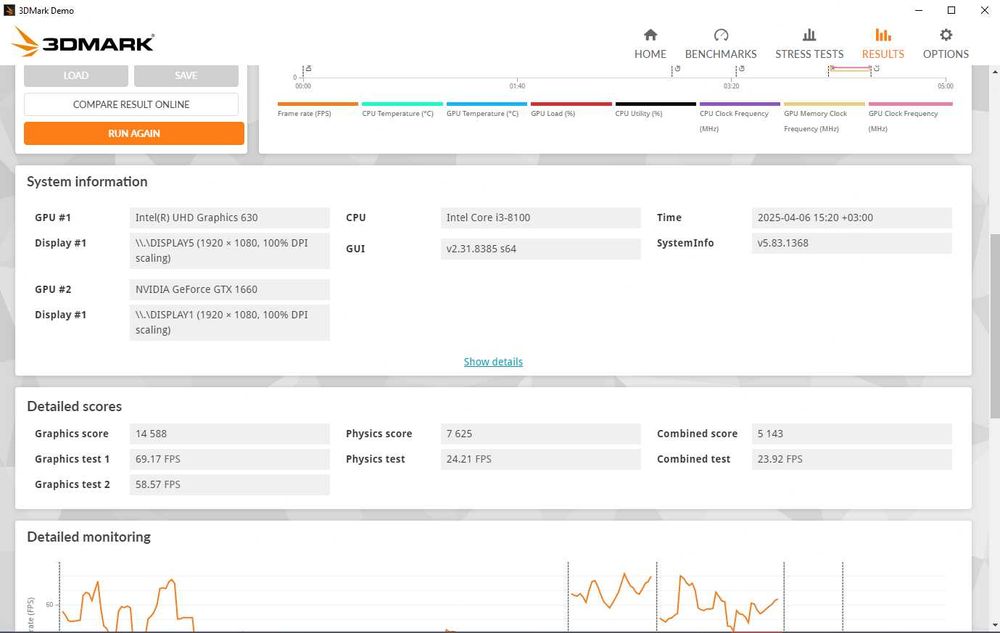Select the Intel(R) UHD Graphics 630 value

coord(230,217)
